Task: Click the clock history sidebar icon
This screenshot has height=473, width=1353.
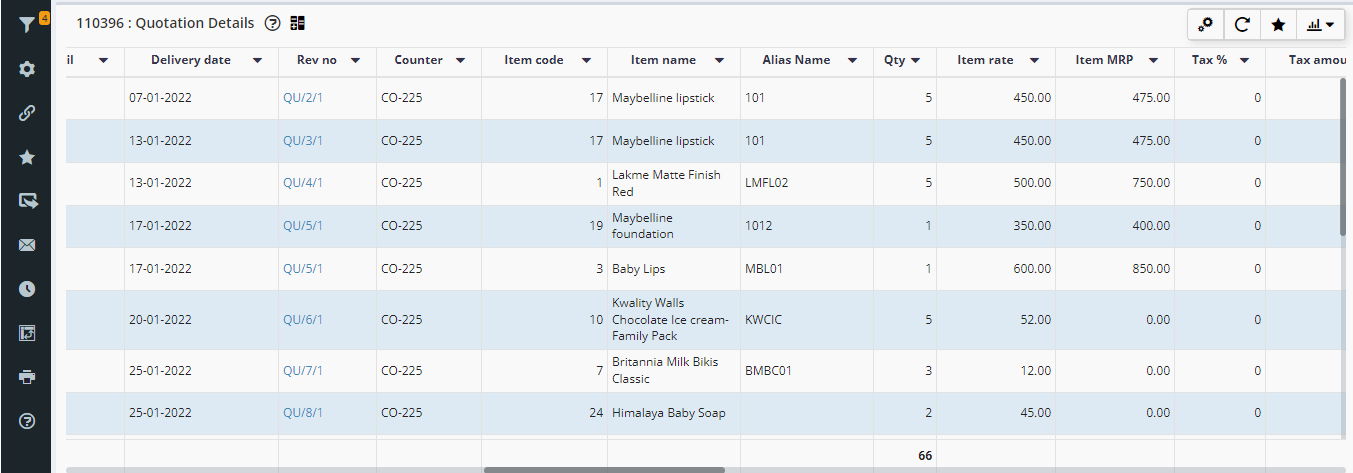Action: [x=27, y=289]
